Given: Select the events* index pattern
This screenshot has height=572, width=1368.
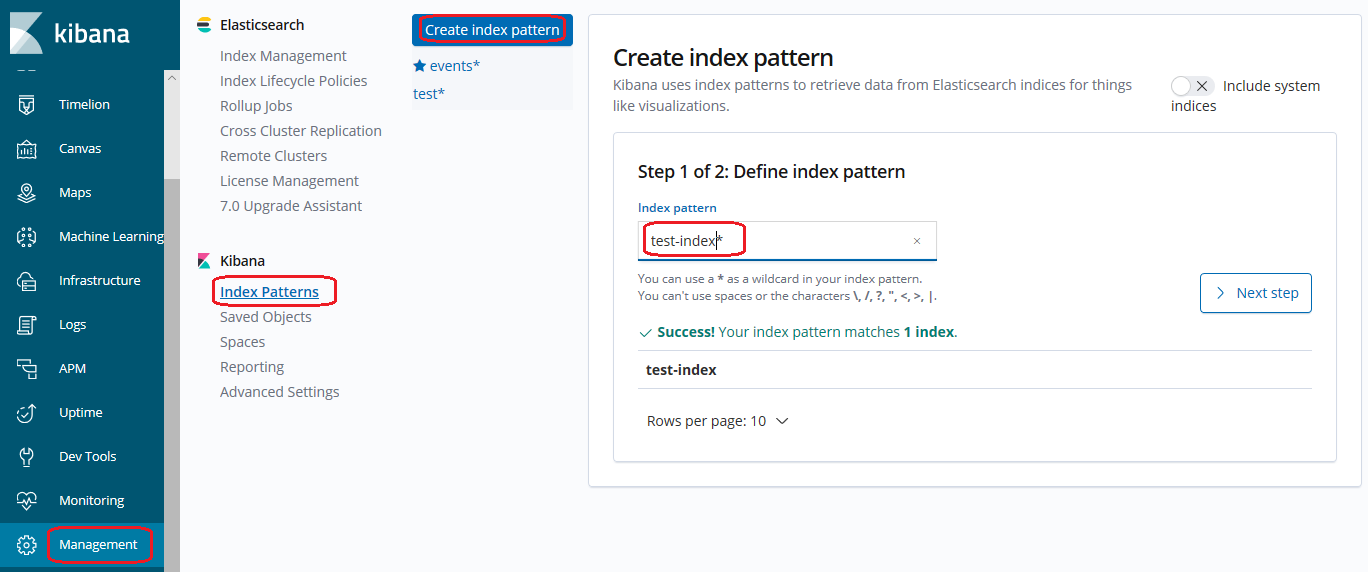Looking at the screenshot, I should pos(455,66).
